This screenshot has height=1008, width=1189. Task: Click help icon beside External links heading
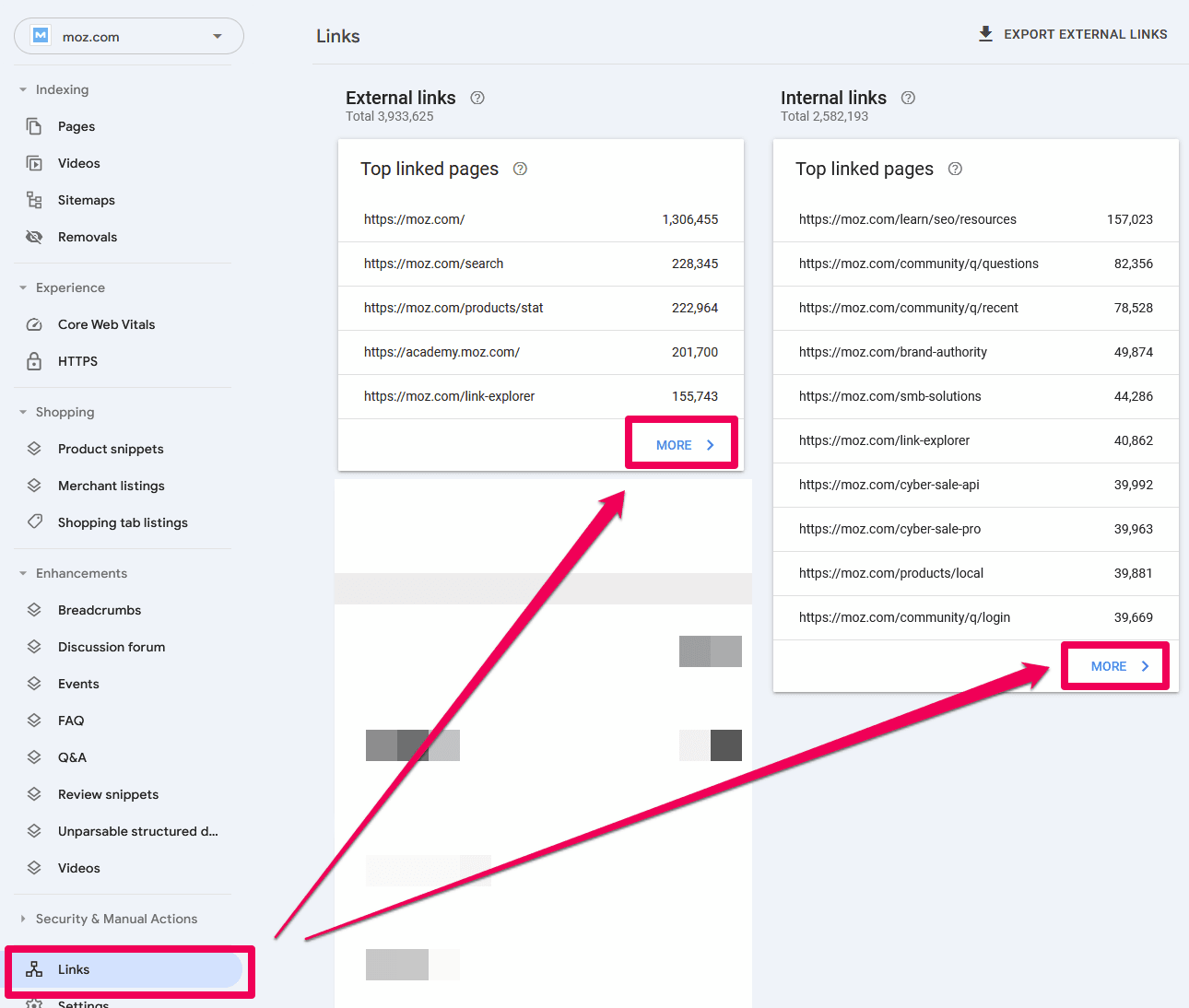477,98
